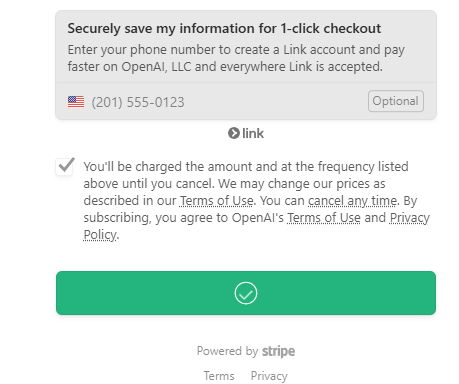The height and width of the screenshot is (384, 459).
Task: Open the Privacy Policy link in agreement text
Action: (409, 218)
